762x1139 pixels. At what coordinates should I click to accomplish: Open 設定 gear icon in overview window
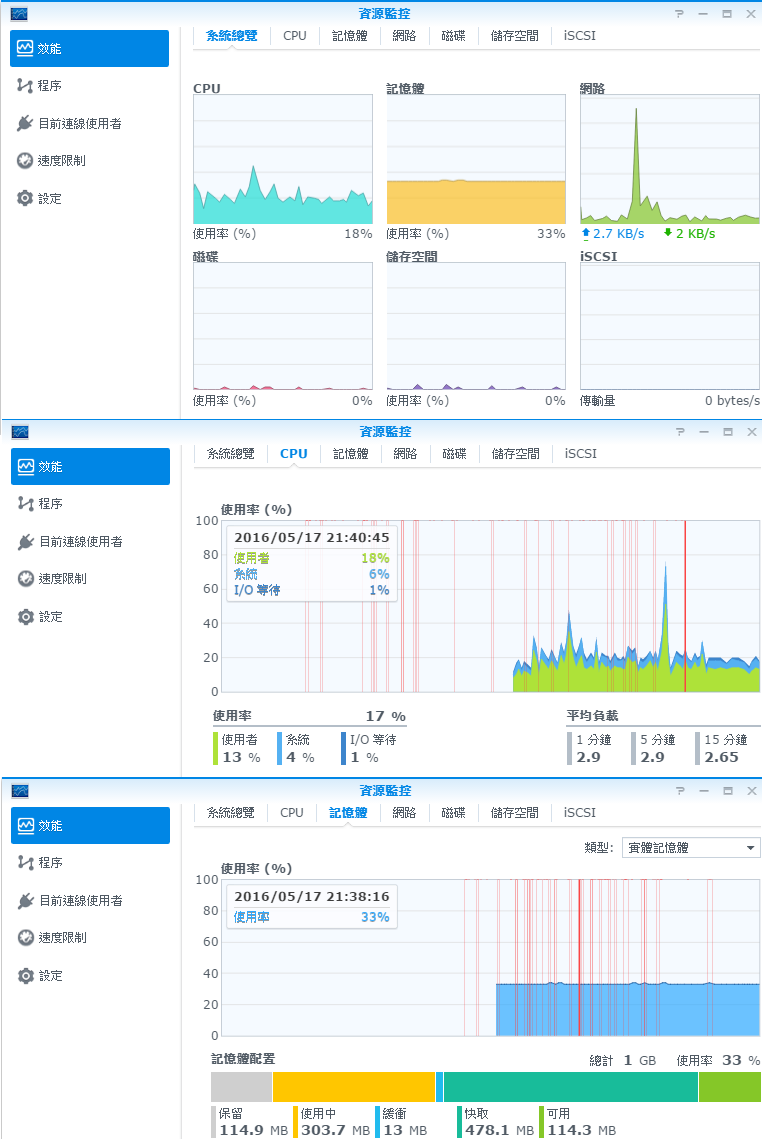coord(25,198)
